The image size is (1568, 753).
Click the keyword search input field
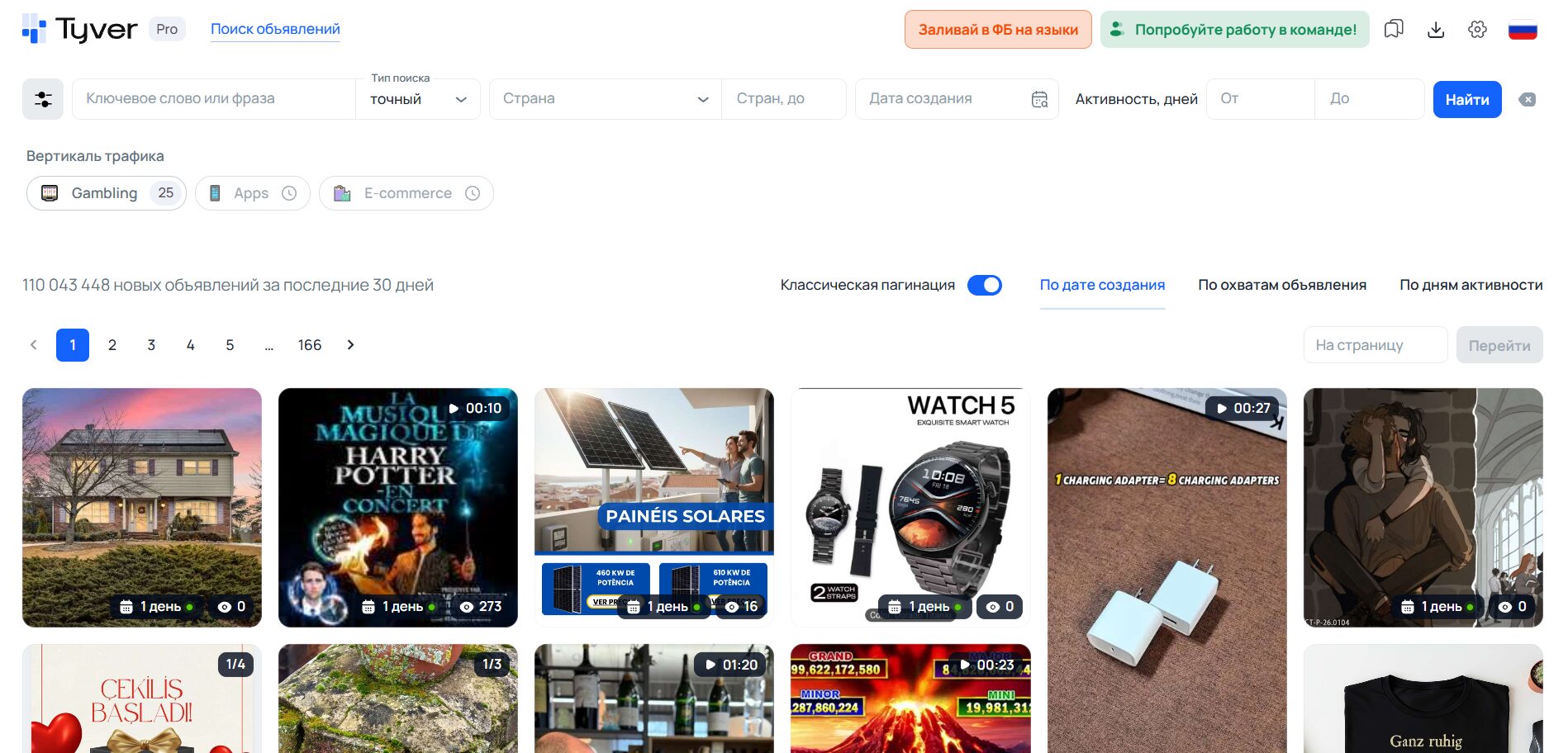213,99
